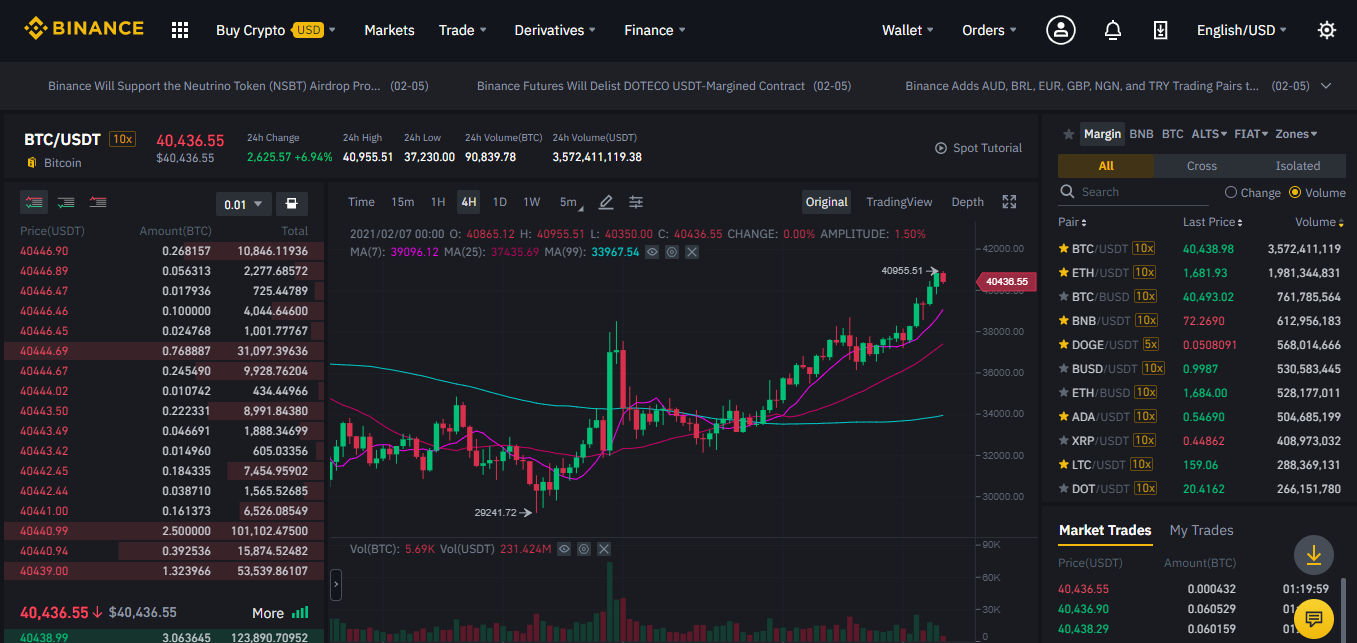Select the Volume radio button
The height and width of the screenshot is (643, 1357).
click(x=1295, y=192)
